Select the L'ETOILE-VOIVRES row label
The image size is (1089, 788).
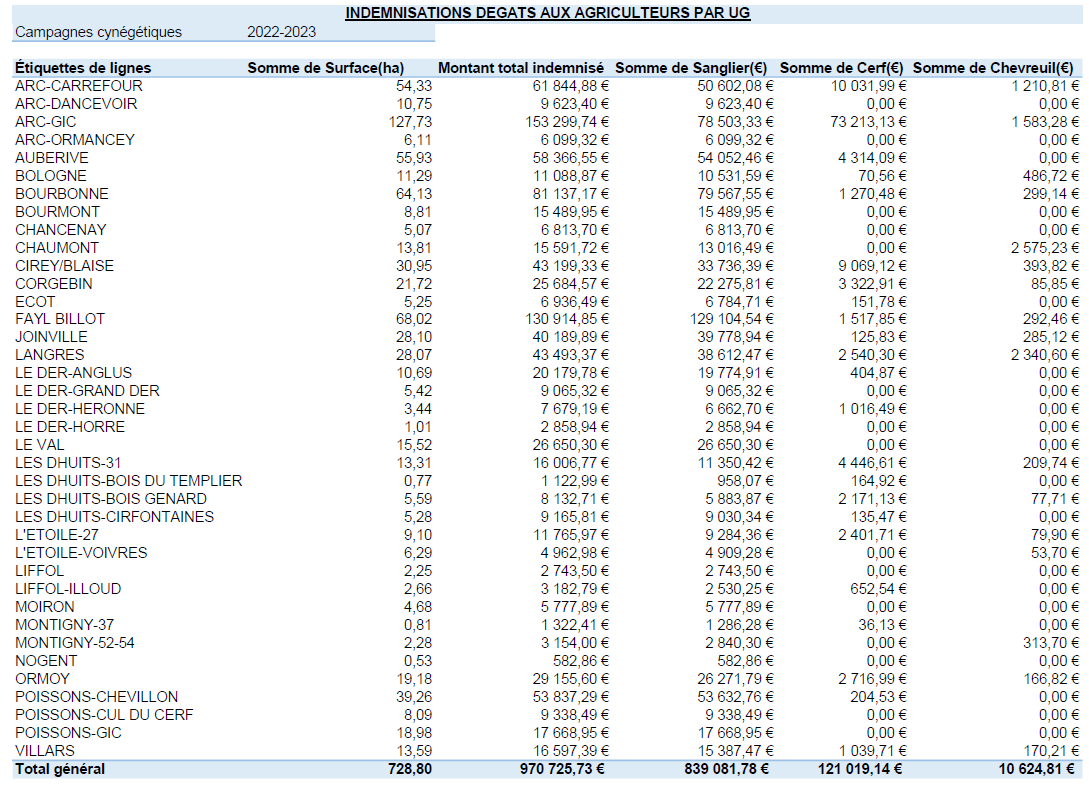coord(81,554)
